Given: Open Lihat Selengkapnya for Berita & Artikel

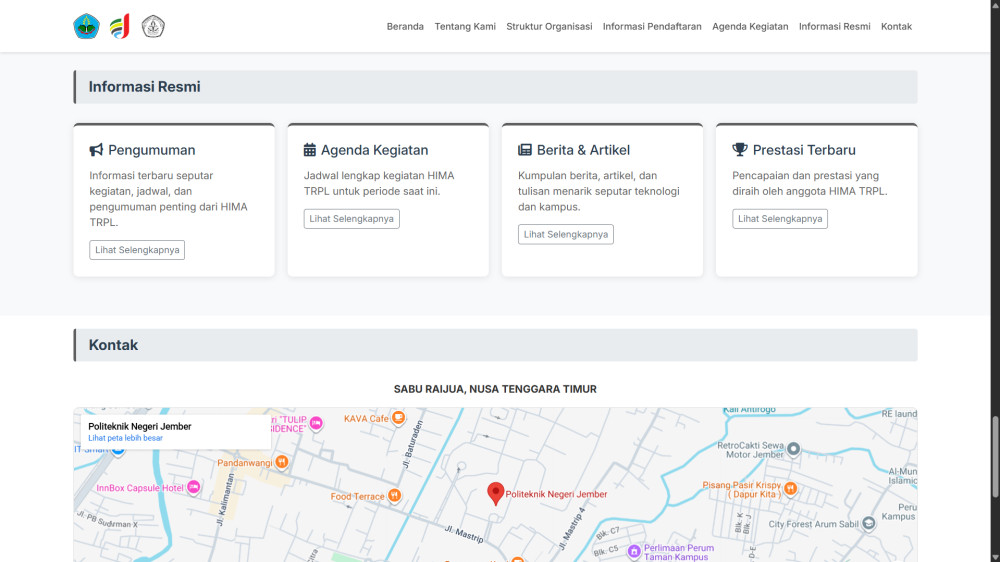Looking at the screenshot, I should (565, 234).
